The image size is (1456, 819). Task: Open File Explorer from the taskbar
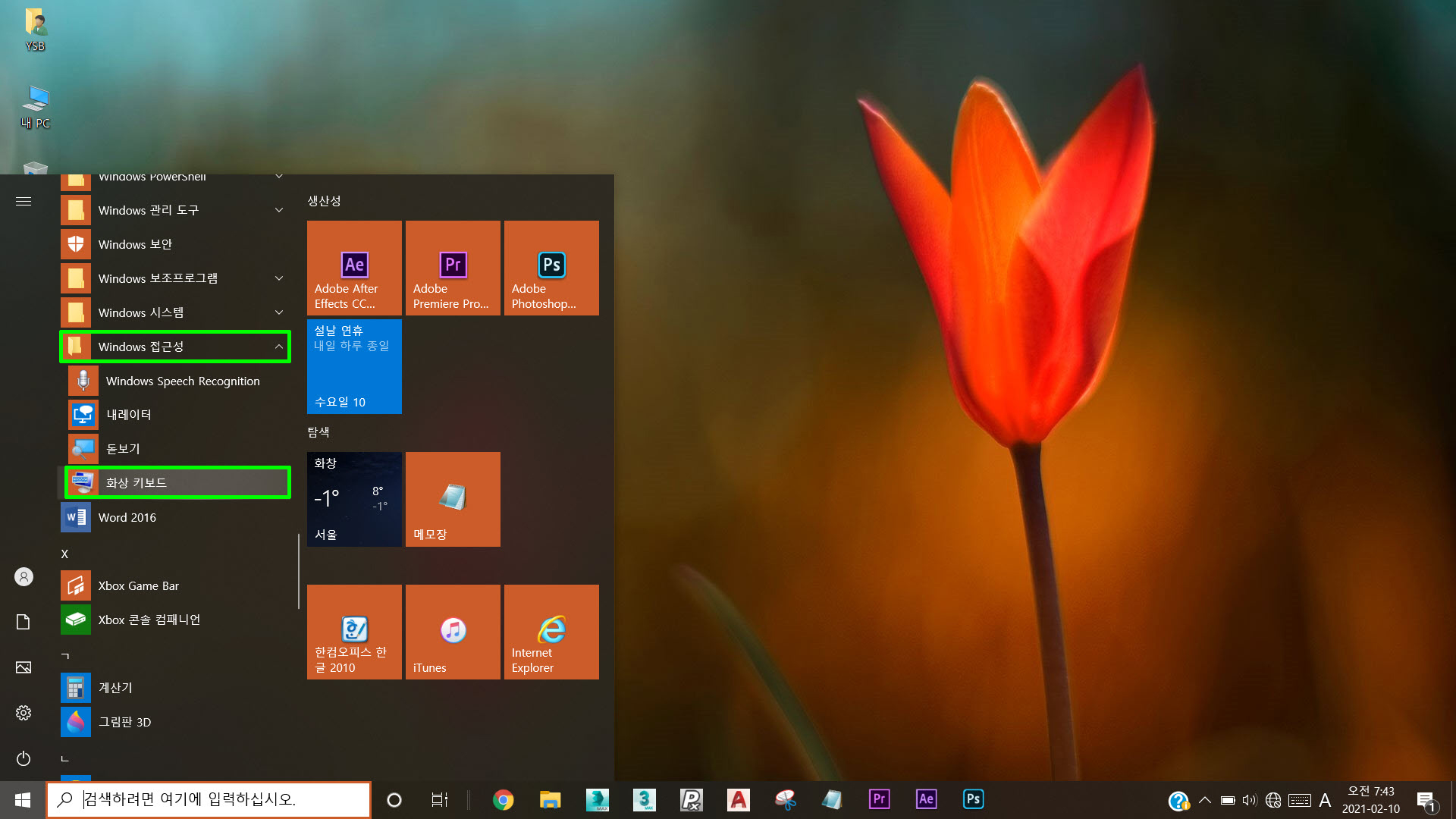[x=550, y=799]
